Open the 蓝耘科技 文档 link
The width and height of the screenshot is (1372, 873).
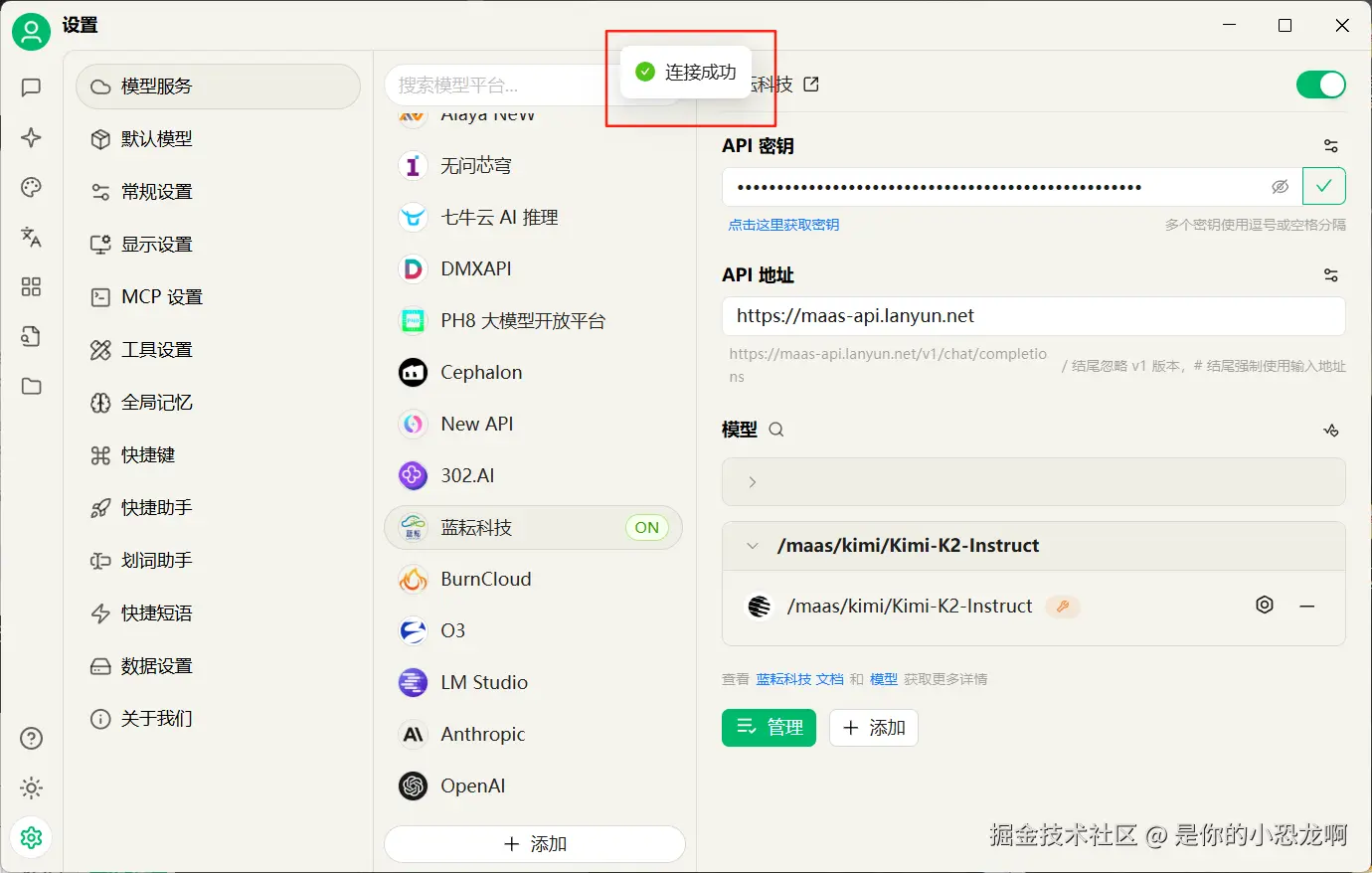[x=799, y=679]
